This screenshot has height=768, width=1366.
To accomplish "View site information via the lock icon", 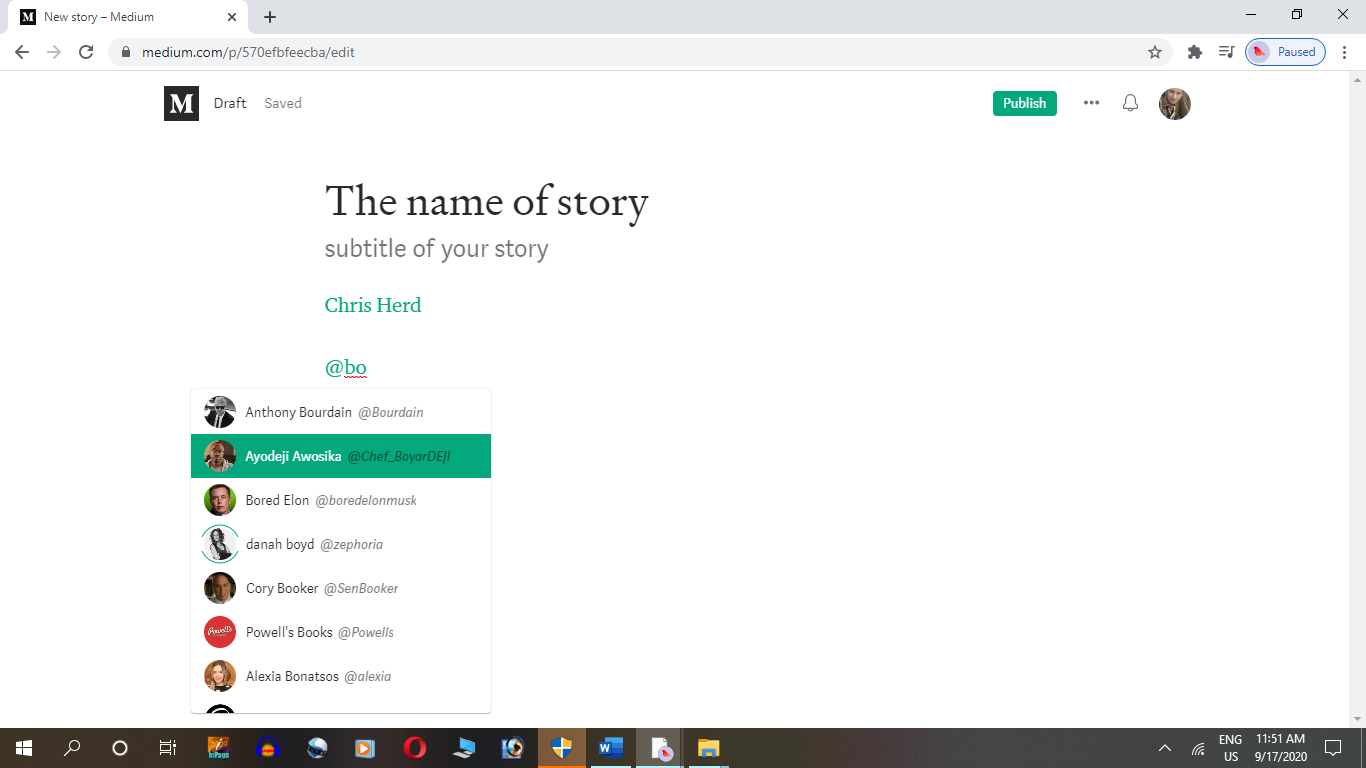I will (126, 52).
